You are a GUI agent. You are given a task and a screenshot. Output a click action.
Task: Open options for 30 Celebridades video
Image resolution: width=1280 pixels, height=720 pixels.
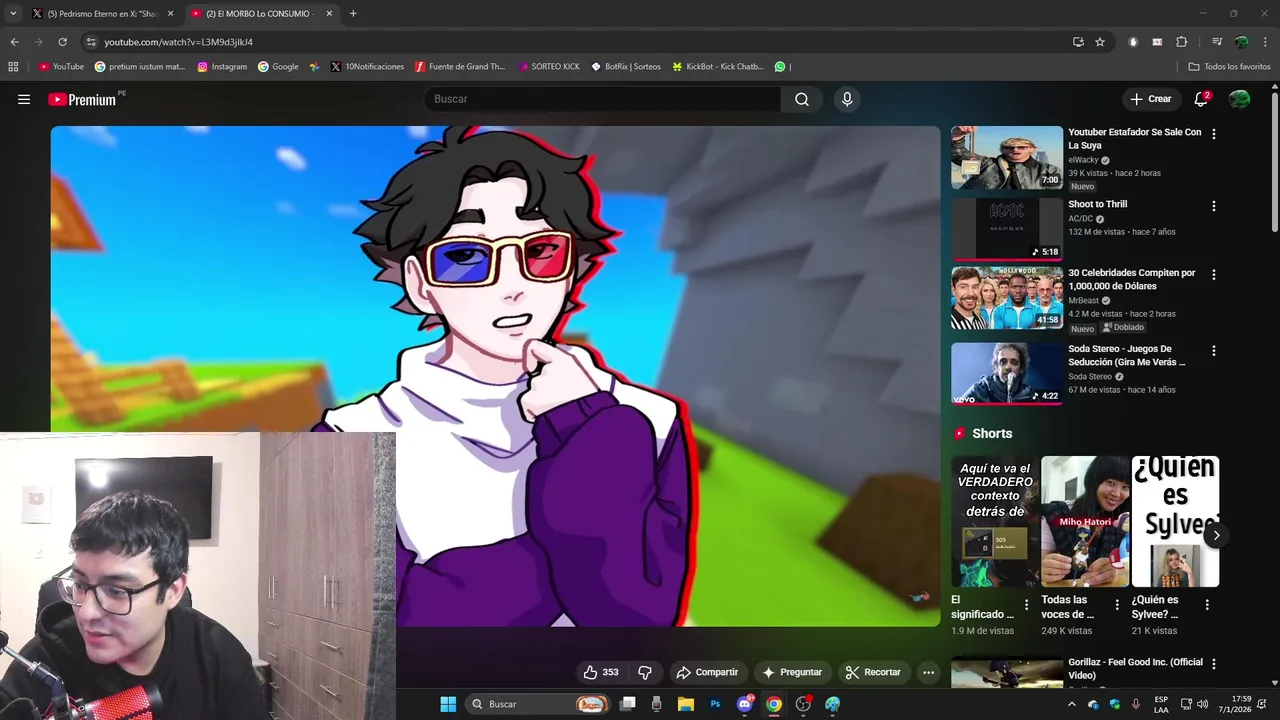(x=1214, y=274)
